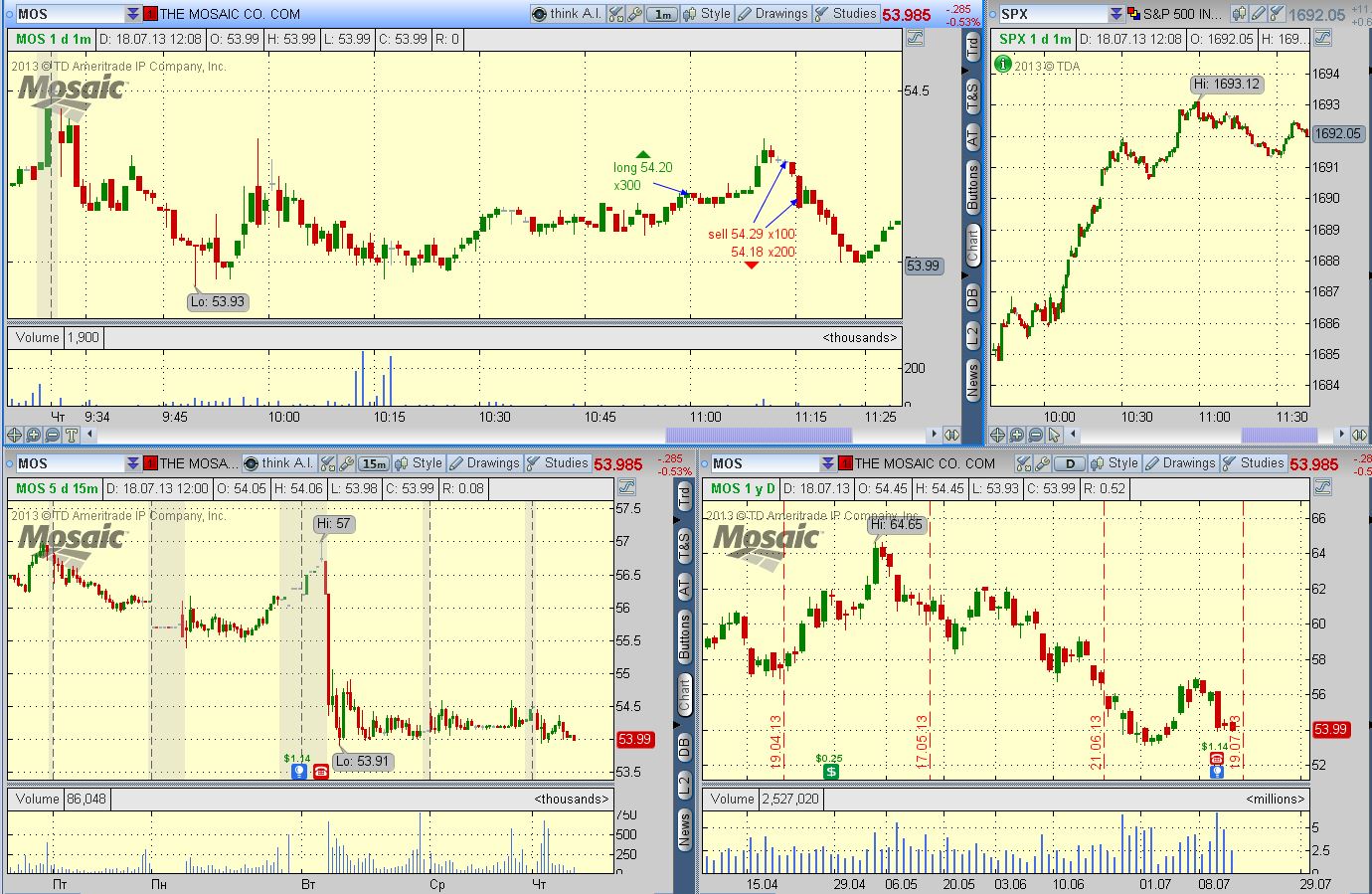Screen dimensions: 1372x894
Task: Click zoom in magnifier under SPX chart
Action: point(1017,435)
